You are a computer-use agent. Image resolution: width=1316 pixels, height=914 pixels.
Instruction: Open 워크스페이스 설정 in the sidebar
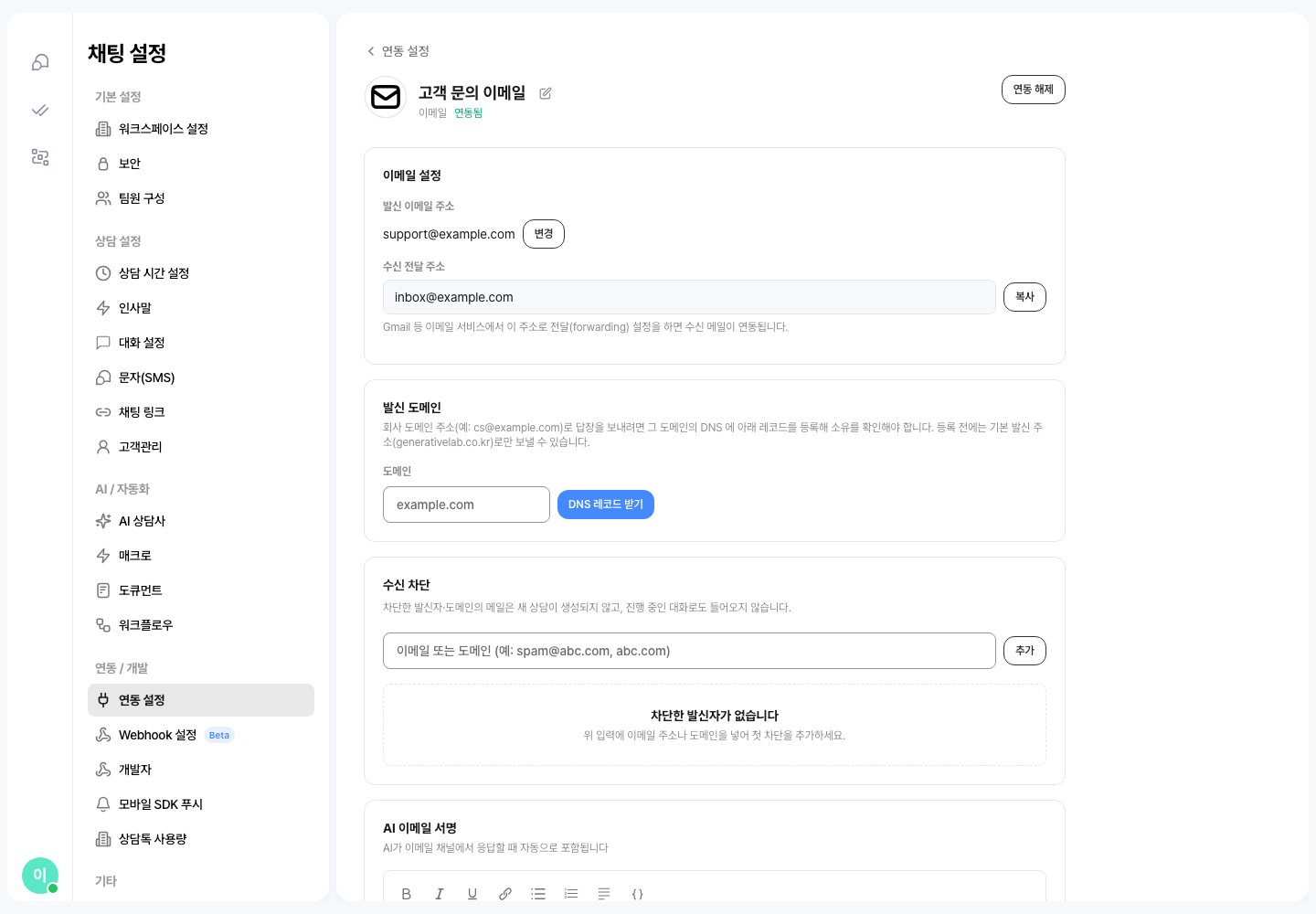(x=201, y=129)
